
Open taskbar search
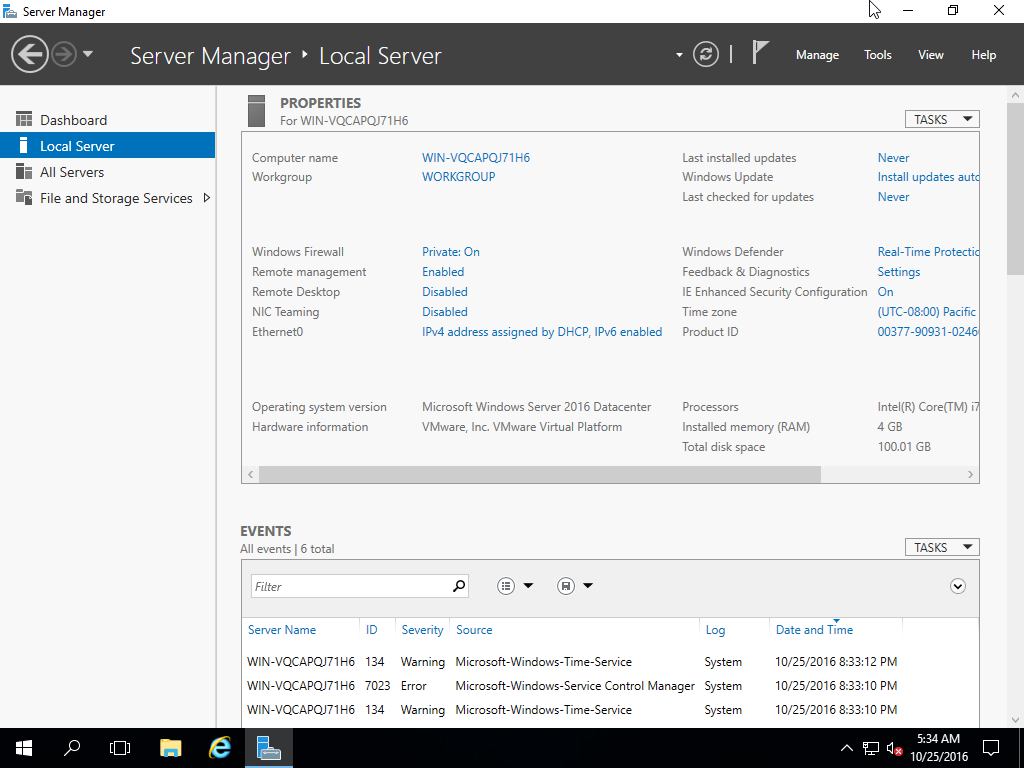click(72, 748)
